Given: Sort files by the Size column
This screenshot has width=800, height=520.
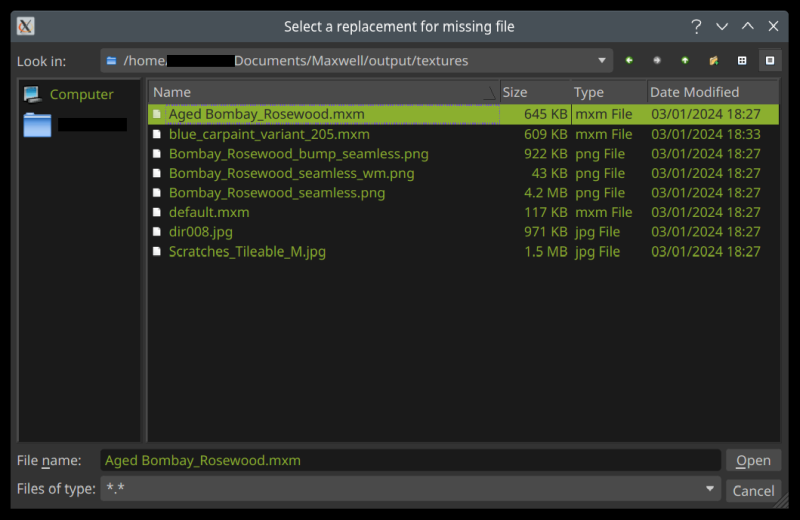Looking at the screenshot, I should tap(533, 92).
